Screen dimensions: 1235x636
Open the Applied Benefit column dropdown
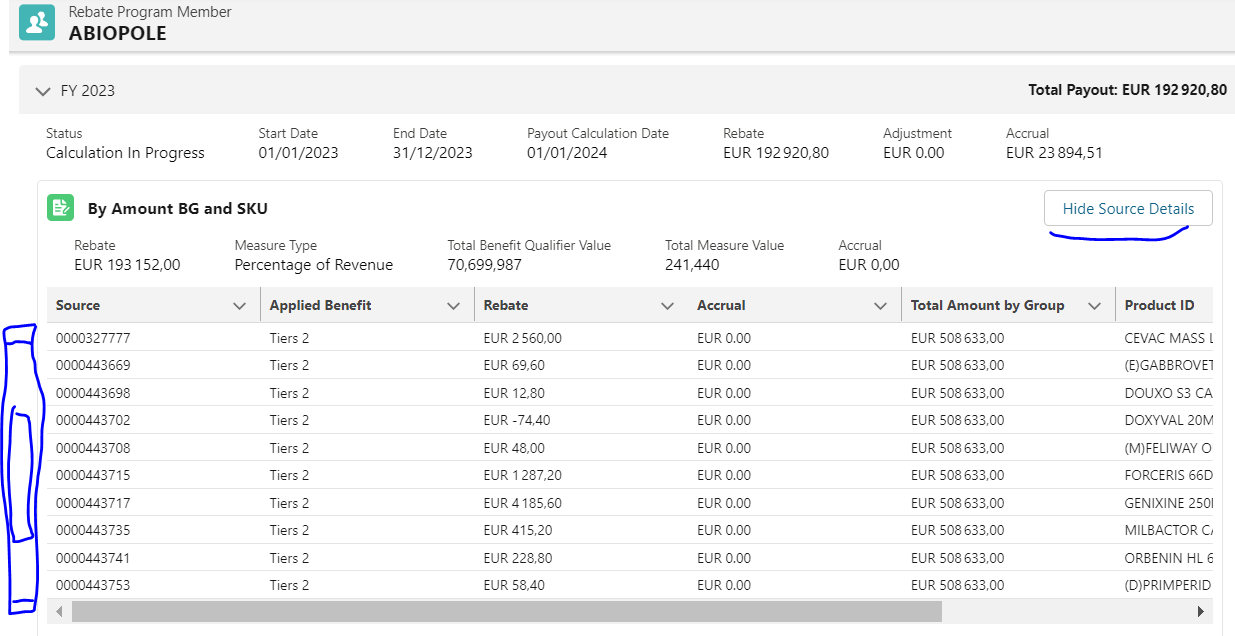tap(453, 305)
